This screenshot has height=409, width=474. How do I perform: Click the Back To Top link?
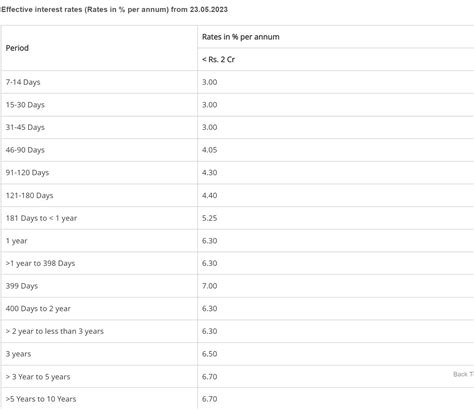coord(463,374)
